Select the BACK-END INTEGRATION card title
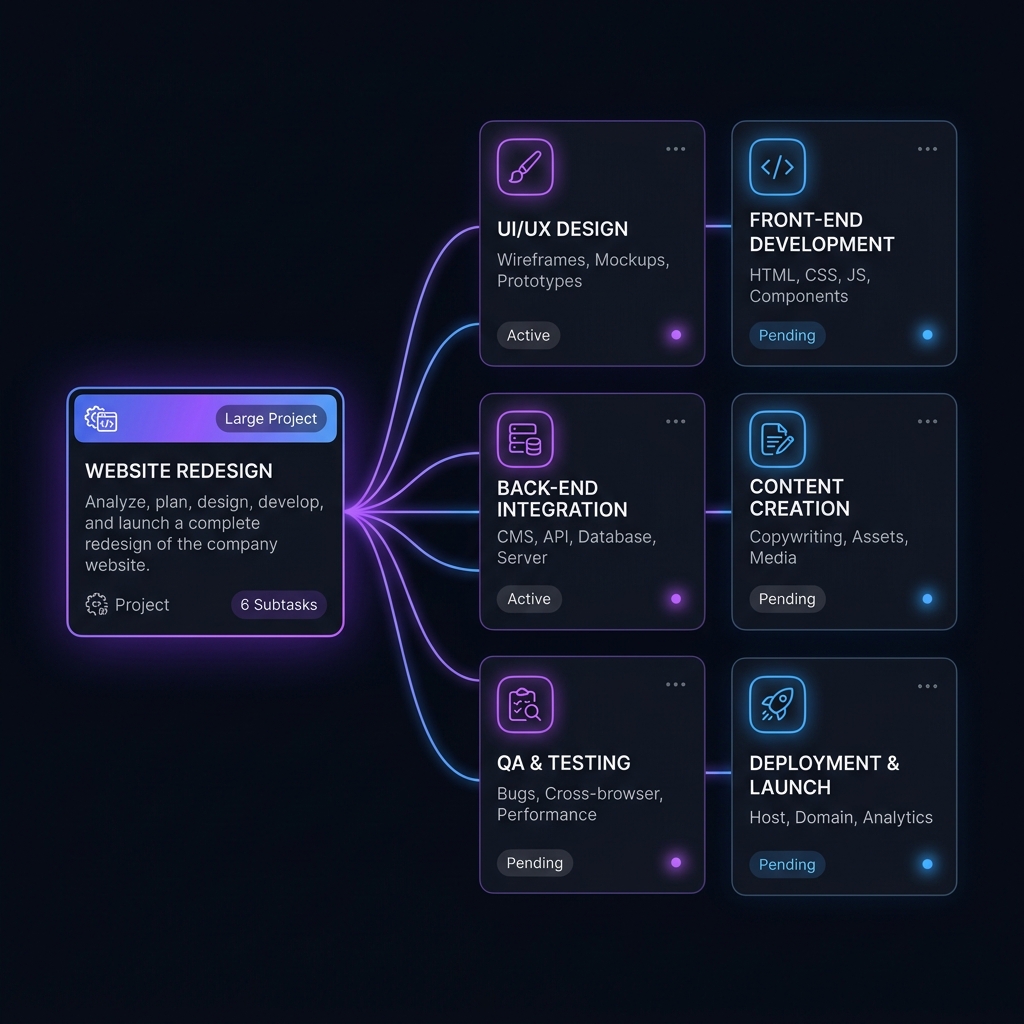The image size is (1024, 1024). (562, 498)
